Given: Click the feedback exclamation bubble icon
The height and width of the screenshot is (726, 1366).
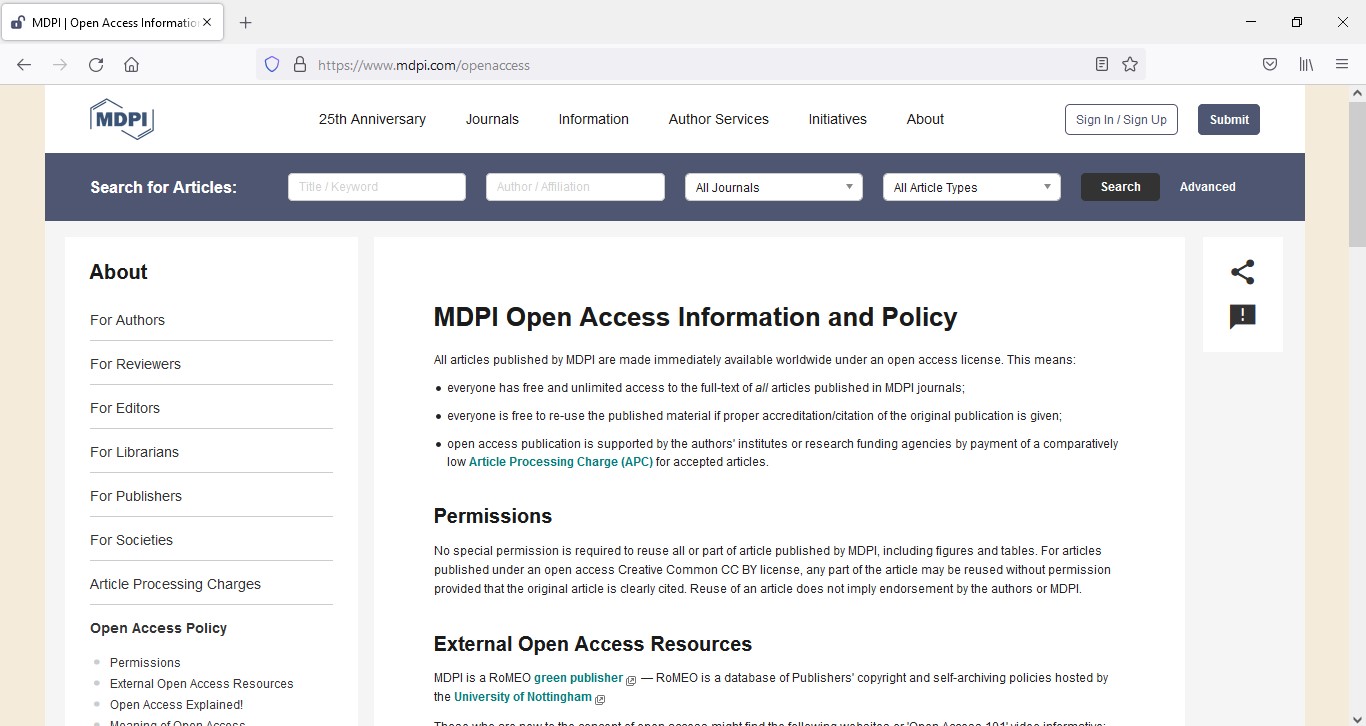Looking at the screenshot, I should 1242,317.
